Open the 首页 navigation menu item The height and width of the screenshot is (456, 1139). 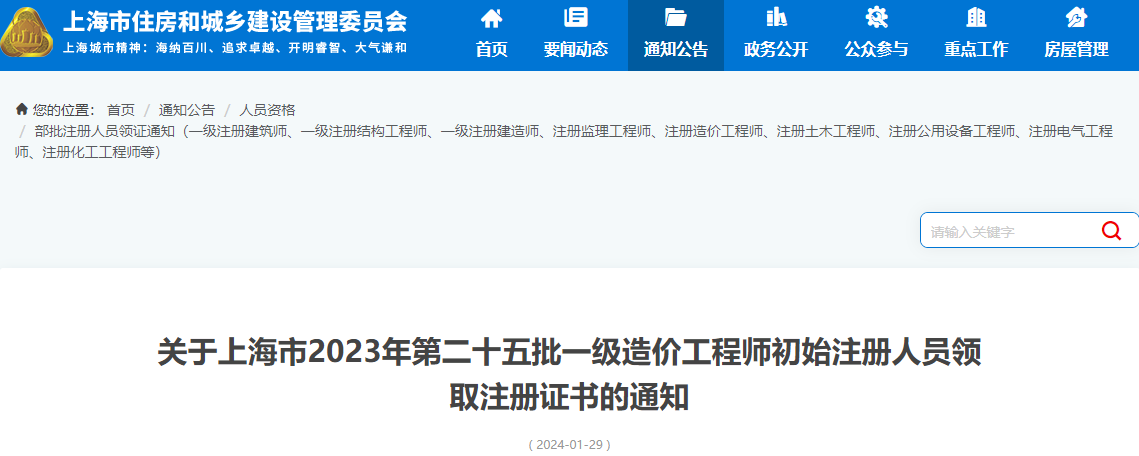(492, 49)
